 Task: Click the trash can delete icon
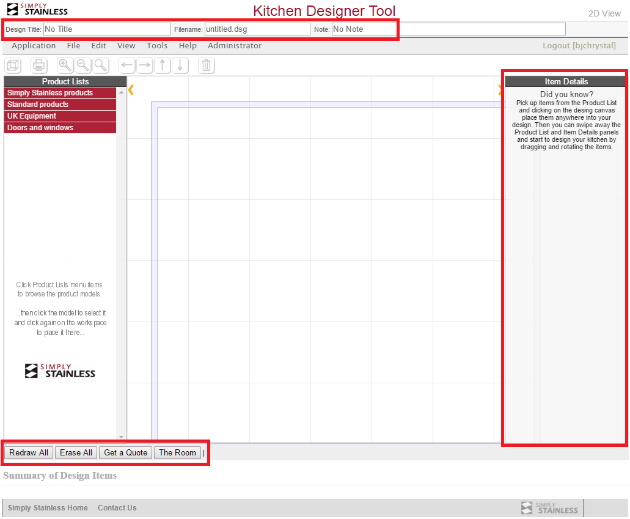[x=206, y=65]
